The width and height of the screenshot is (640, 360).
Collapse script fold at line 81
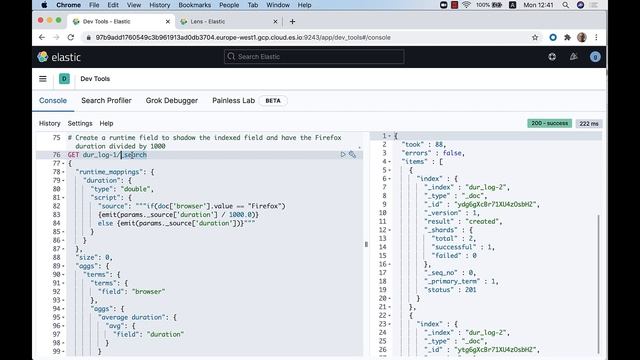point(63,198)
